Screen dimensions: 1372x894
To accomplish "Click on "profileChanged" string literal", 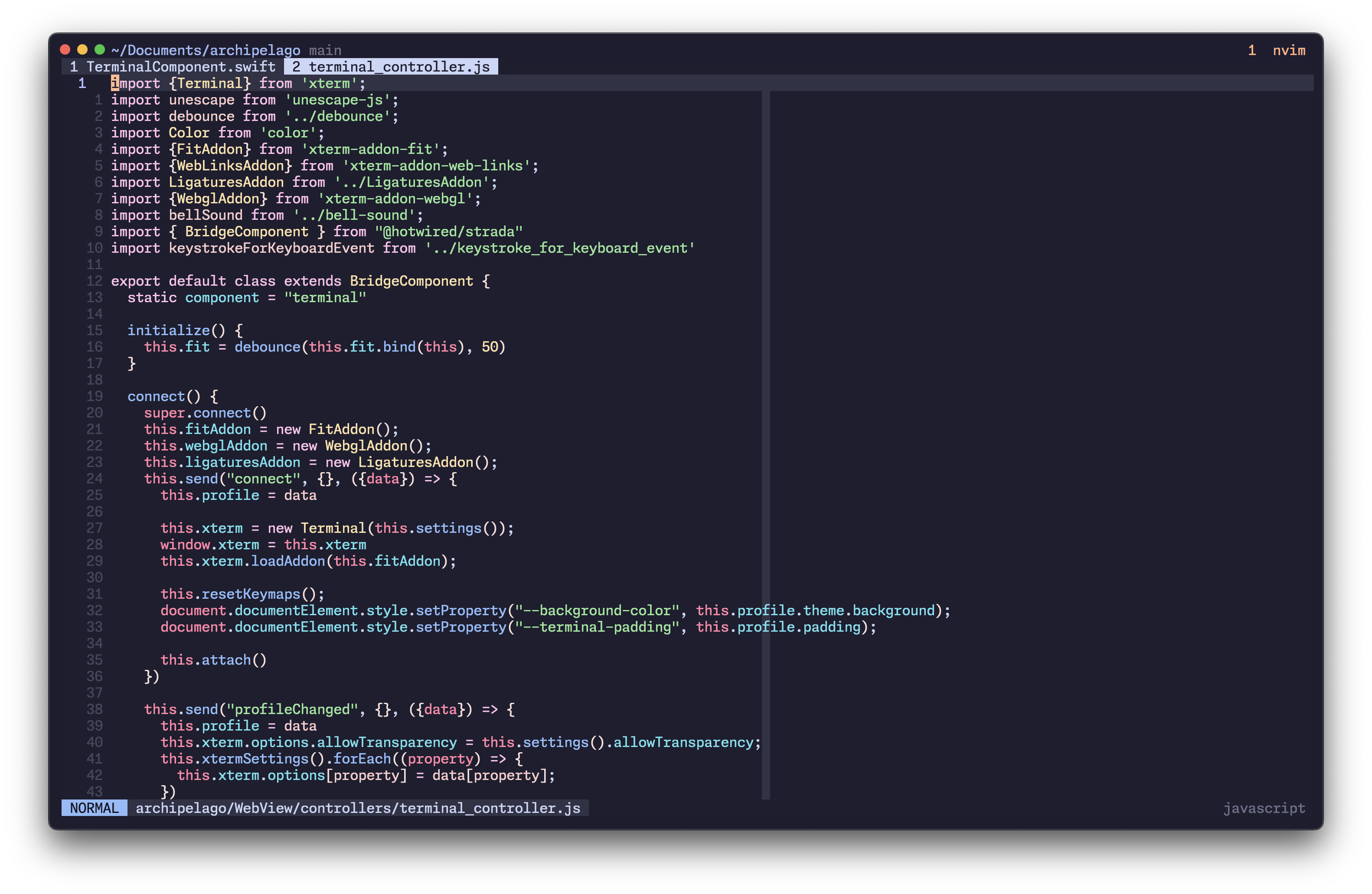I will coord(292,710).
